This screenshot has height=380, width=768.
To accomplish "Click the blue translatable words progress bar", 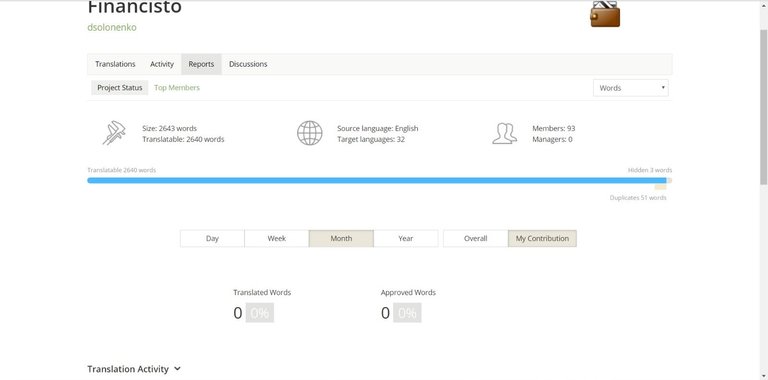I will (376, 180).
